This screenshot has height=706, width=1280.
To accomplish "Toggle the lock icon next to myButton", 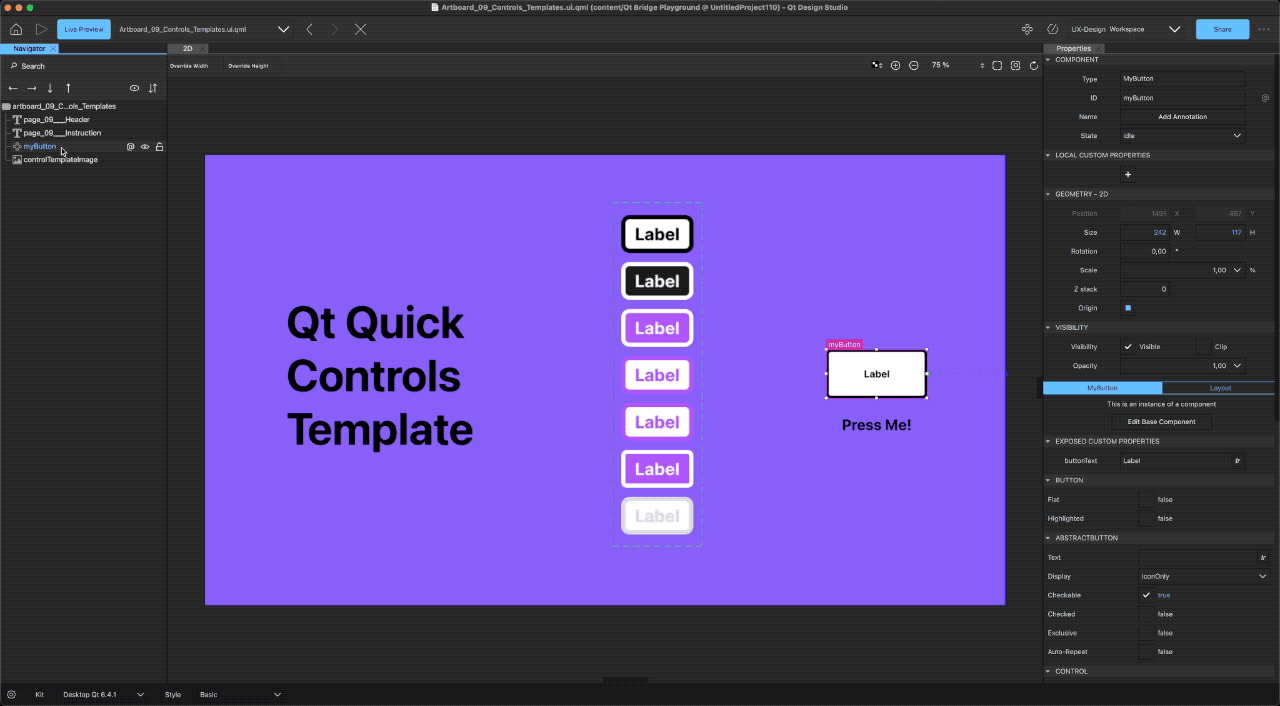I will 159,146.
